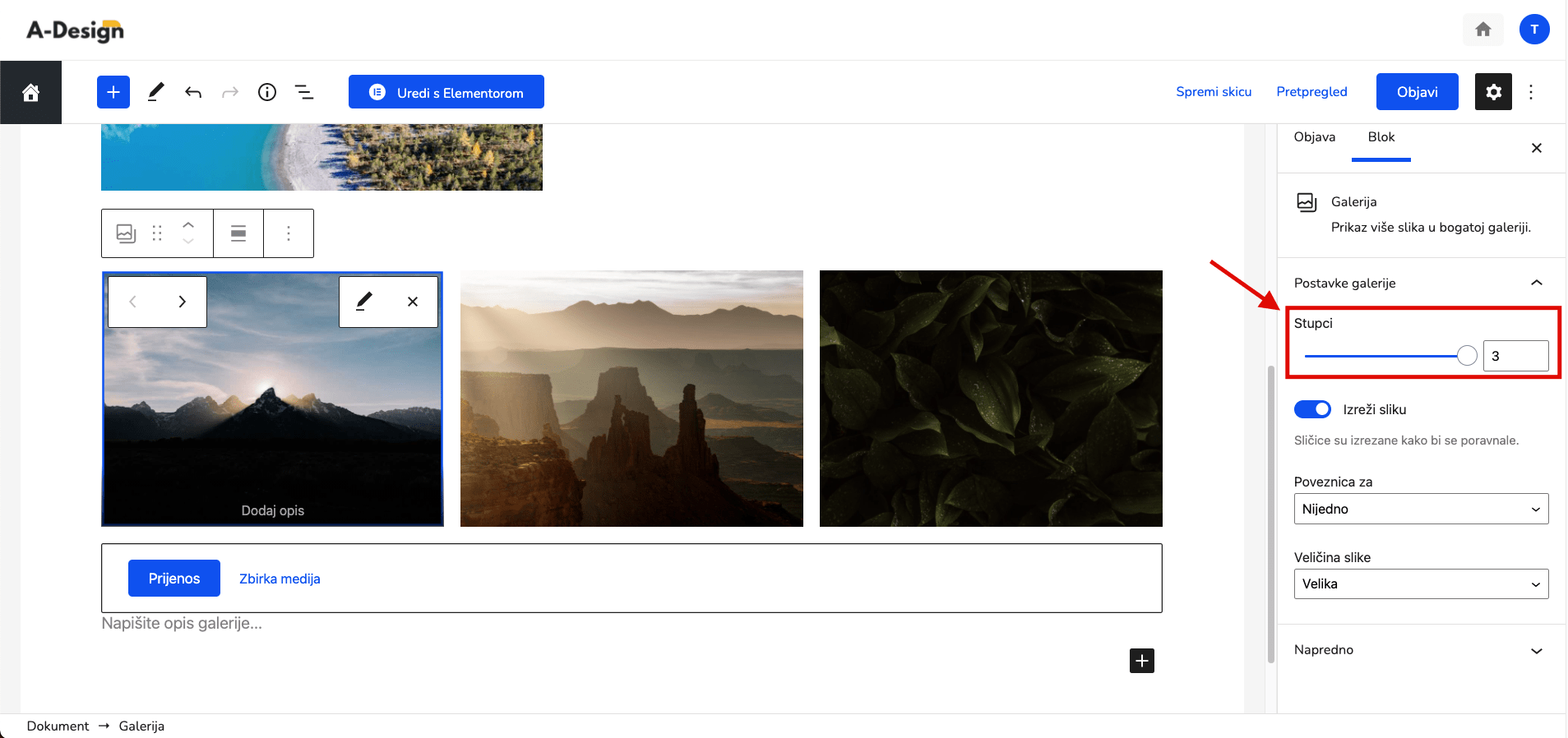The width and height of the screenshot is (1568, 738).
Task: Click the blue add block plus button
Action: pos(113,92)
